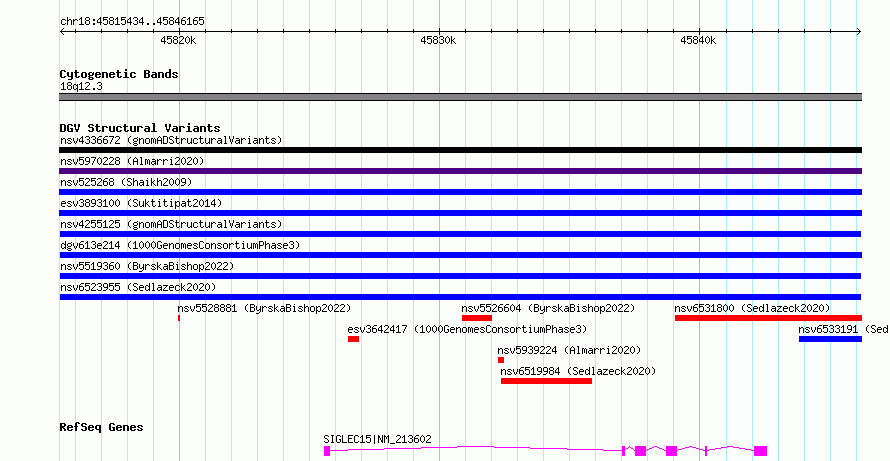Open the dgv613e214 (1000GenomesConsortiumPhase3) label
The image size is (890, 461).
pyautogui.click(x=180, y=245)
